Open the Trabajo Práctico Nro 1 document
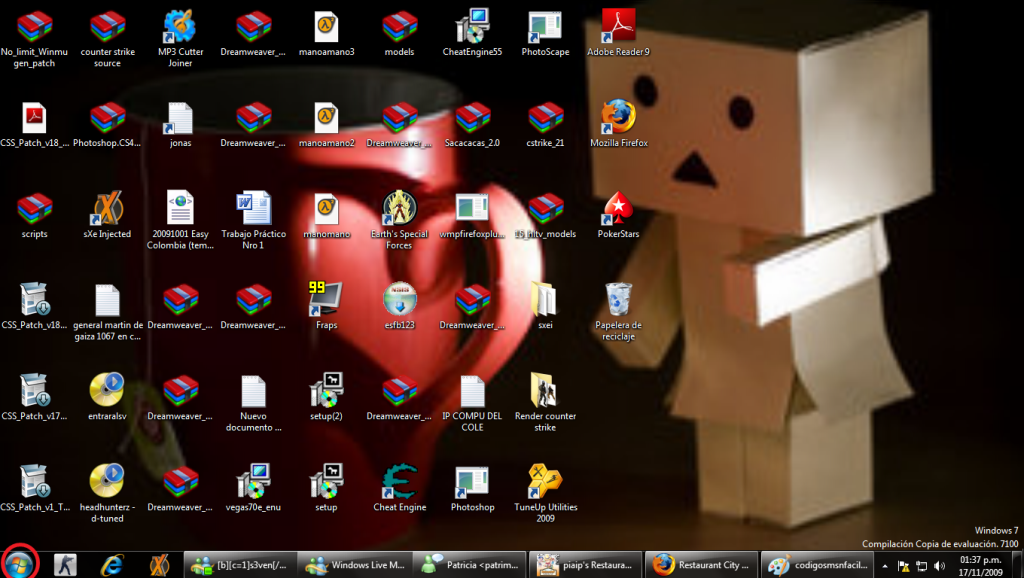 253,208
